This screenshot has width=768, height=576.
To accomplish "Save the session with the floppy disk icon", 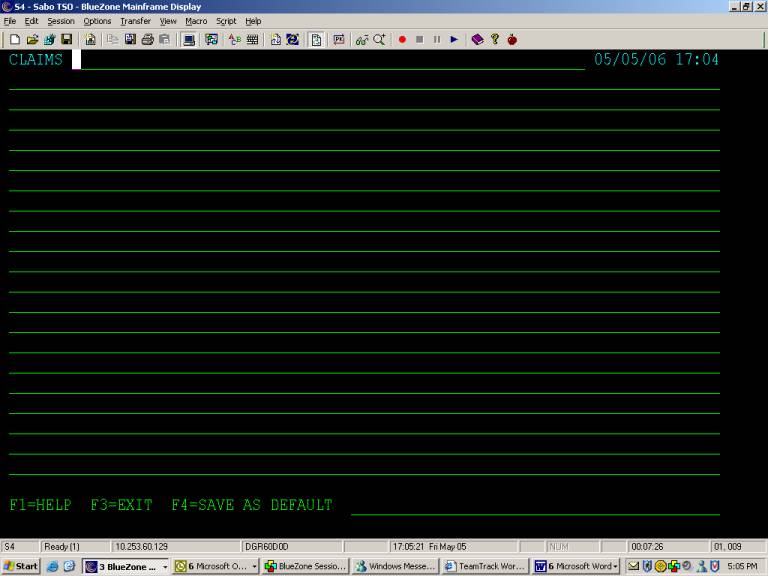I will click(x=67, y=40).
